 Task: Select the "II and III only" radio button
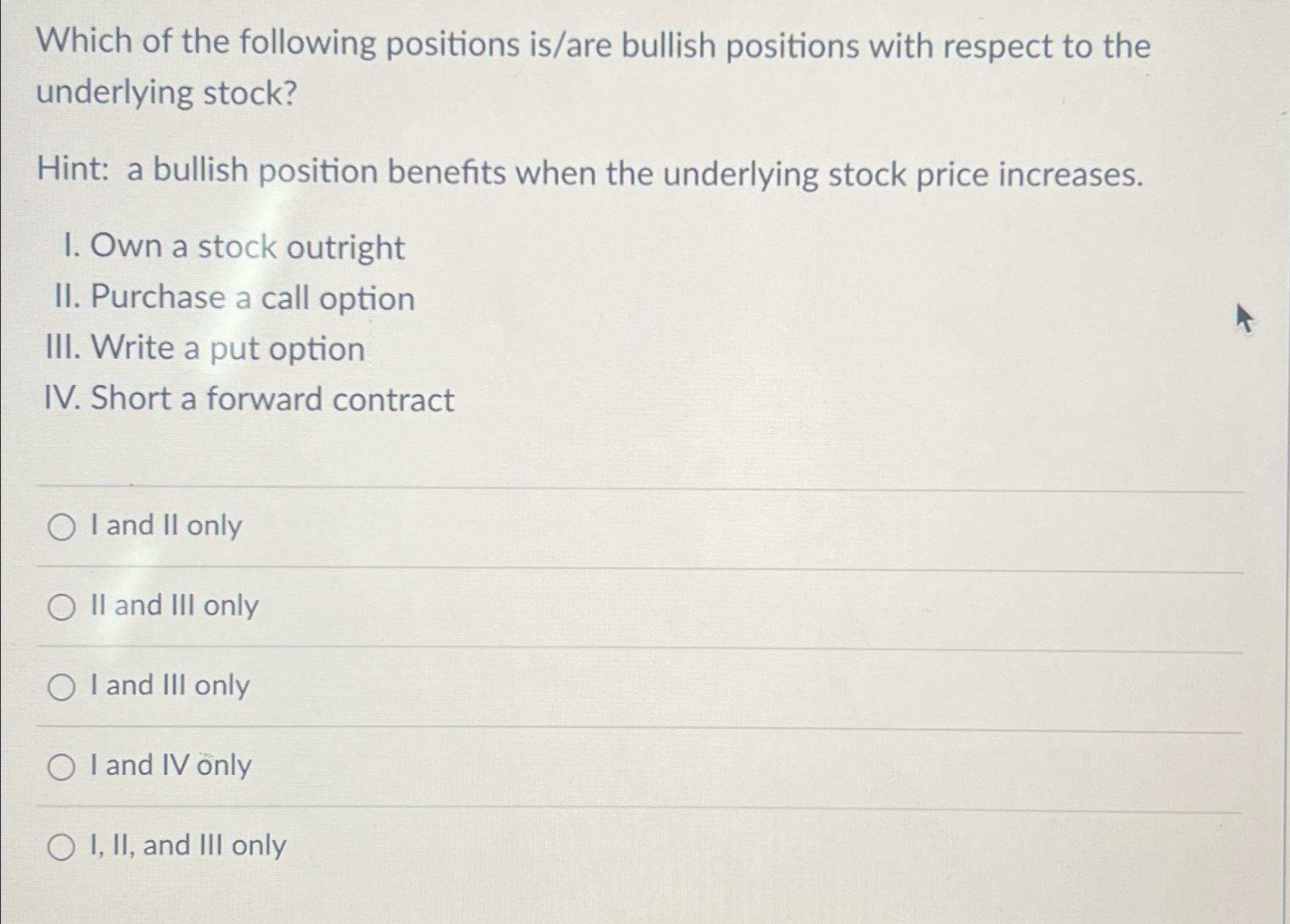coord(61,607)
